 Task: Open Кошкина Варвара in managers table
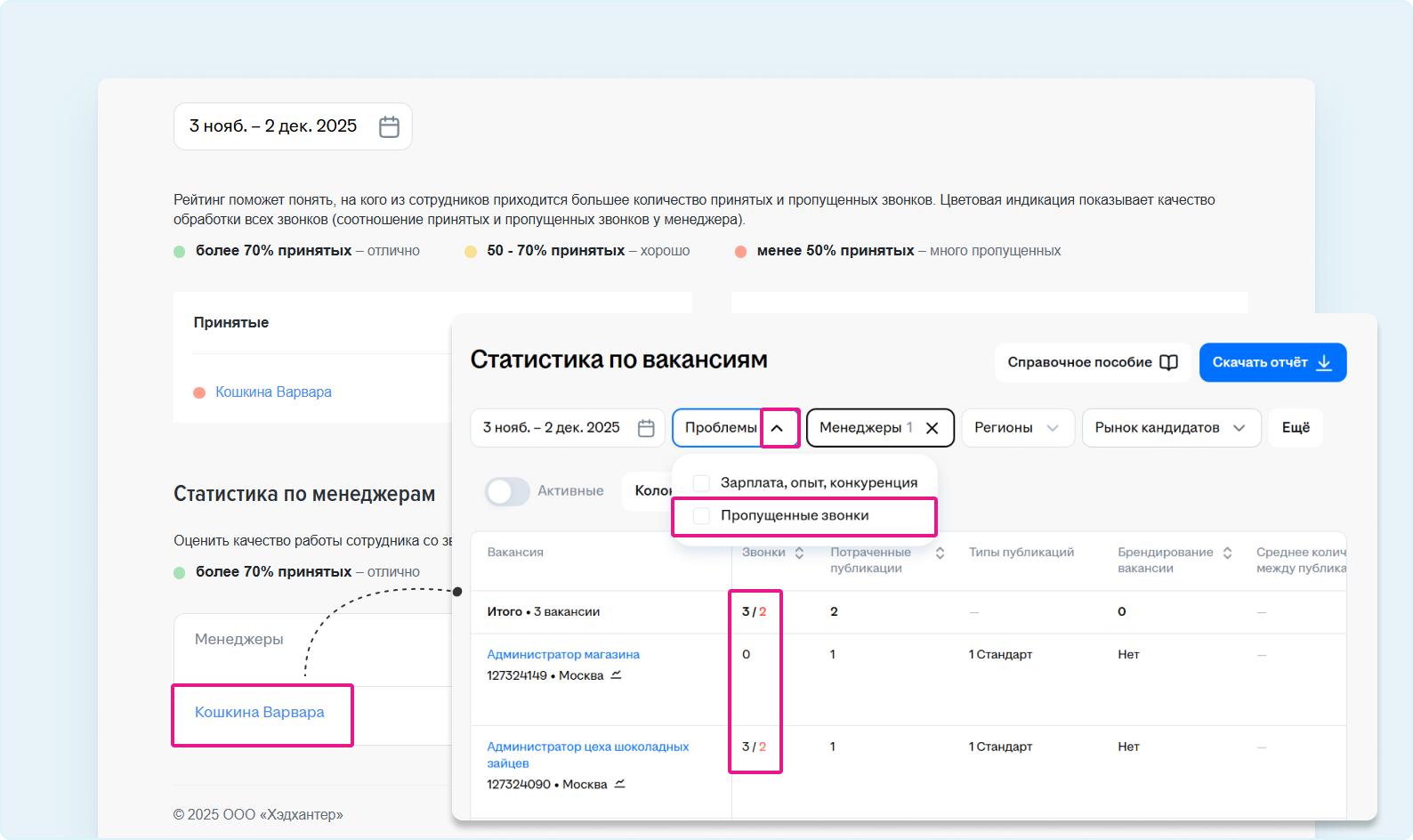click(x=259, y=712)
